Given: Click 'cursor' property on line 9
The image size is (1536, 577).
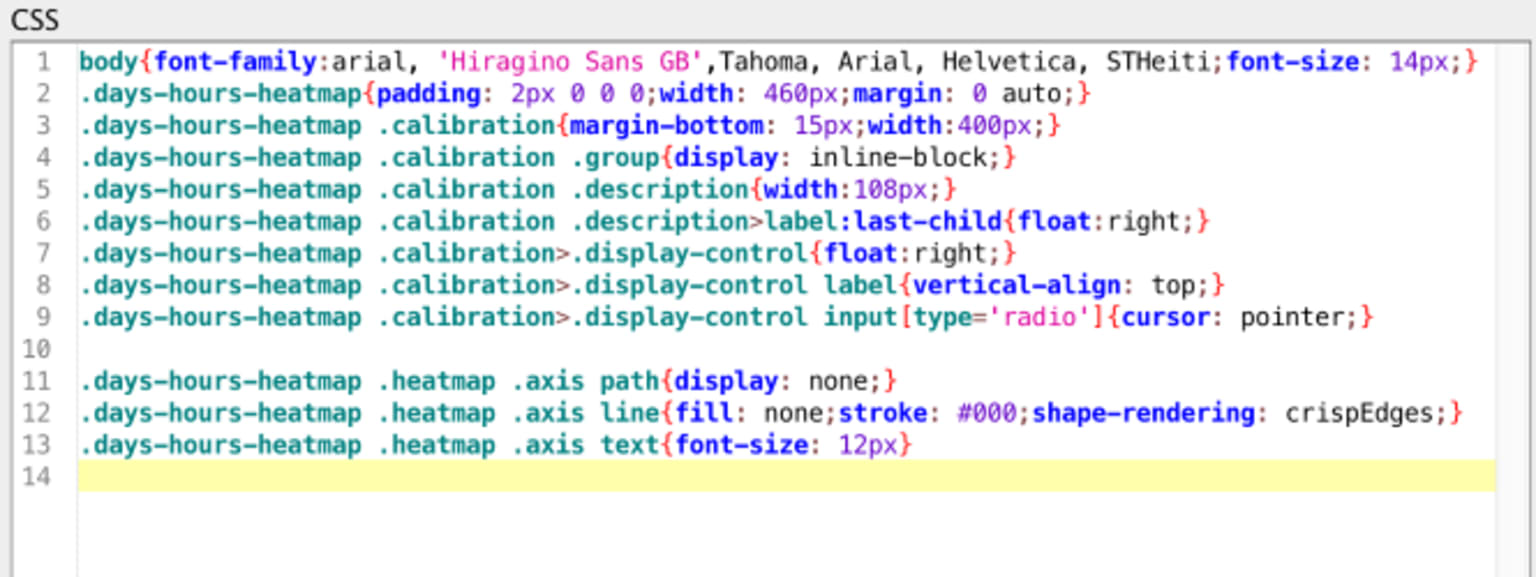Looking at the screenshot, I should [x=1166, y=317].
